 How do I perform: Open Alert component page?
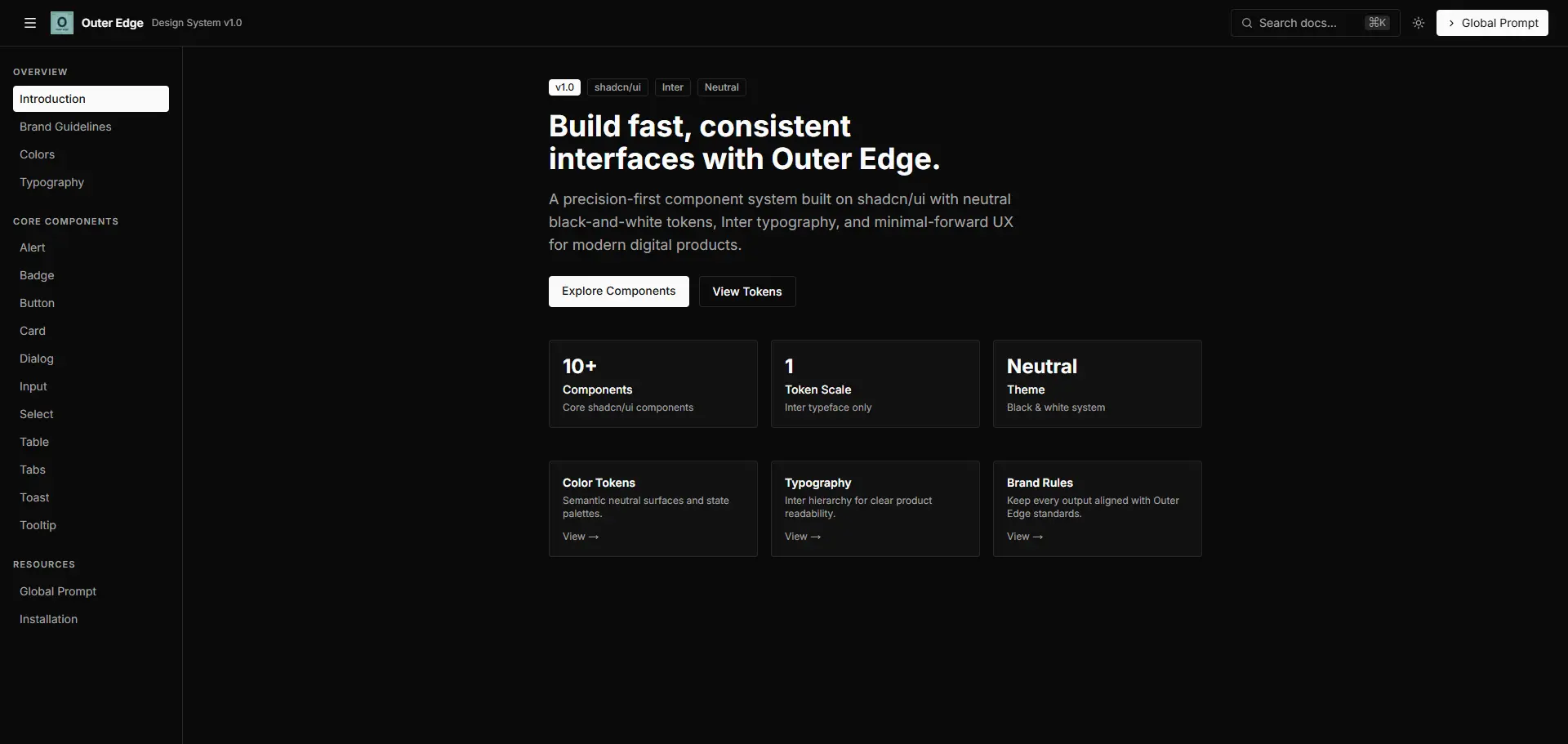pos(91,247)
